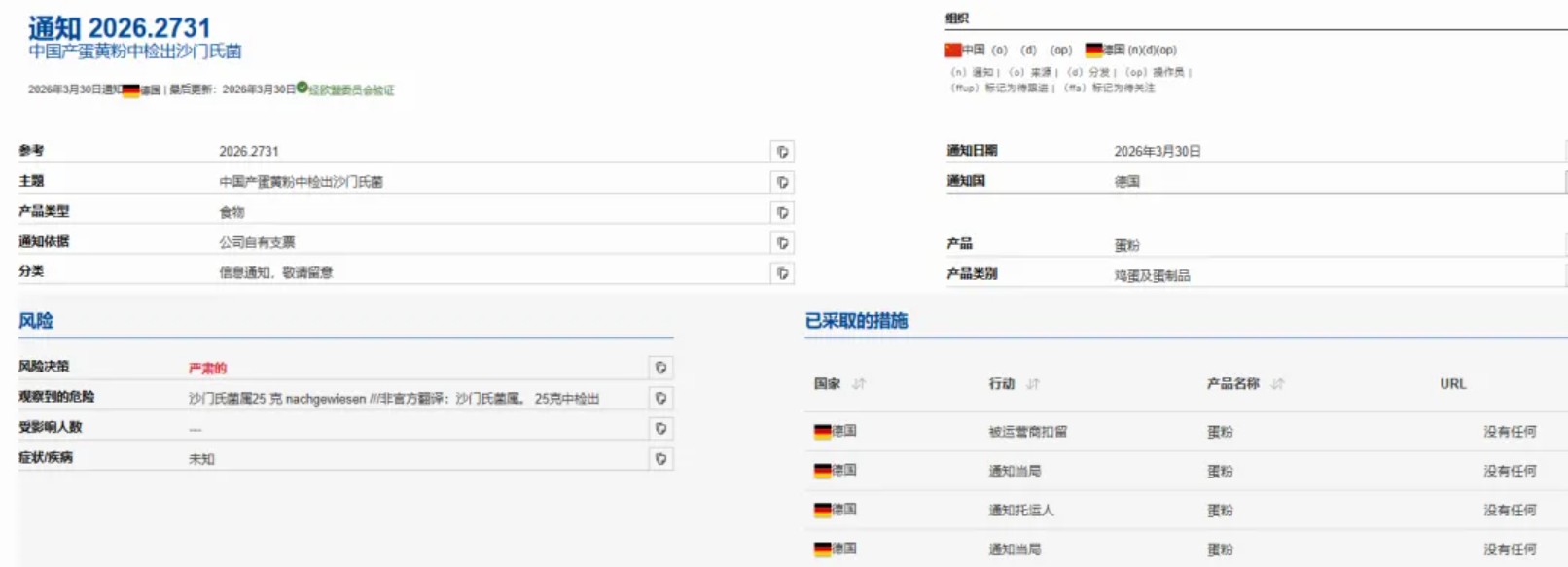
Task: Select the 风险 section heading
Action: click(36, 321)
